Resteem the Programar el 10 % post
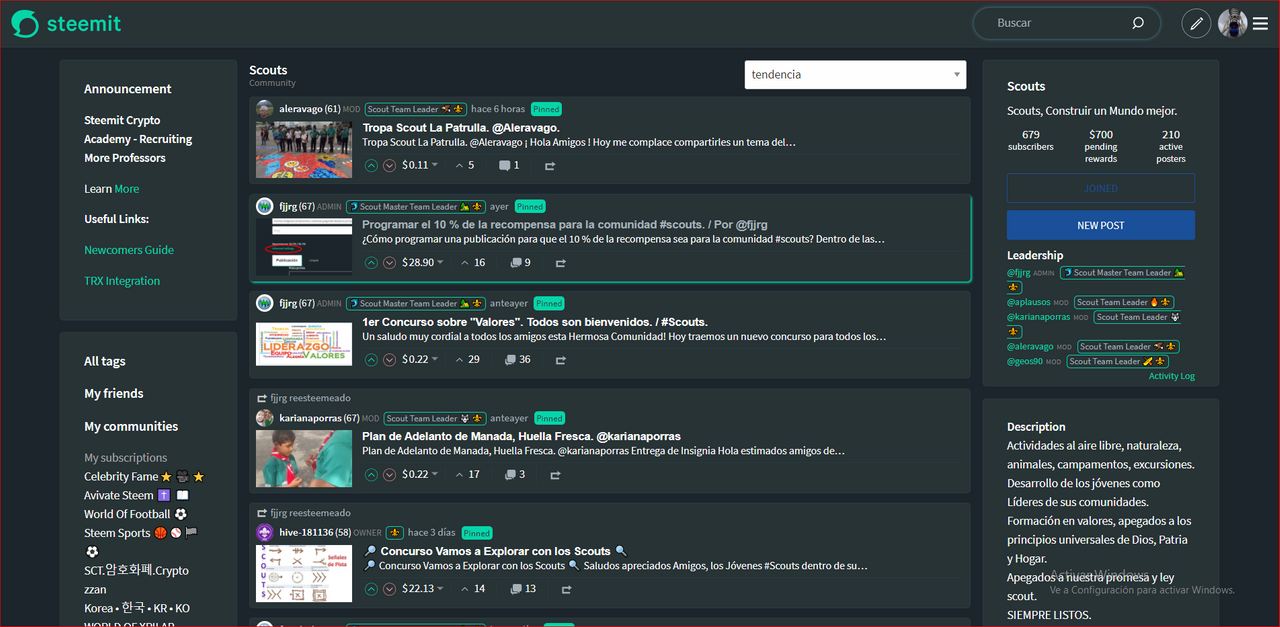Screen dimensions: 1280x627 click(561, 263)
